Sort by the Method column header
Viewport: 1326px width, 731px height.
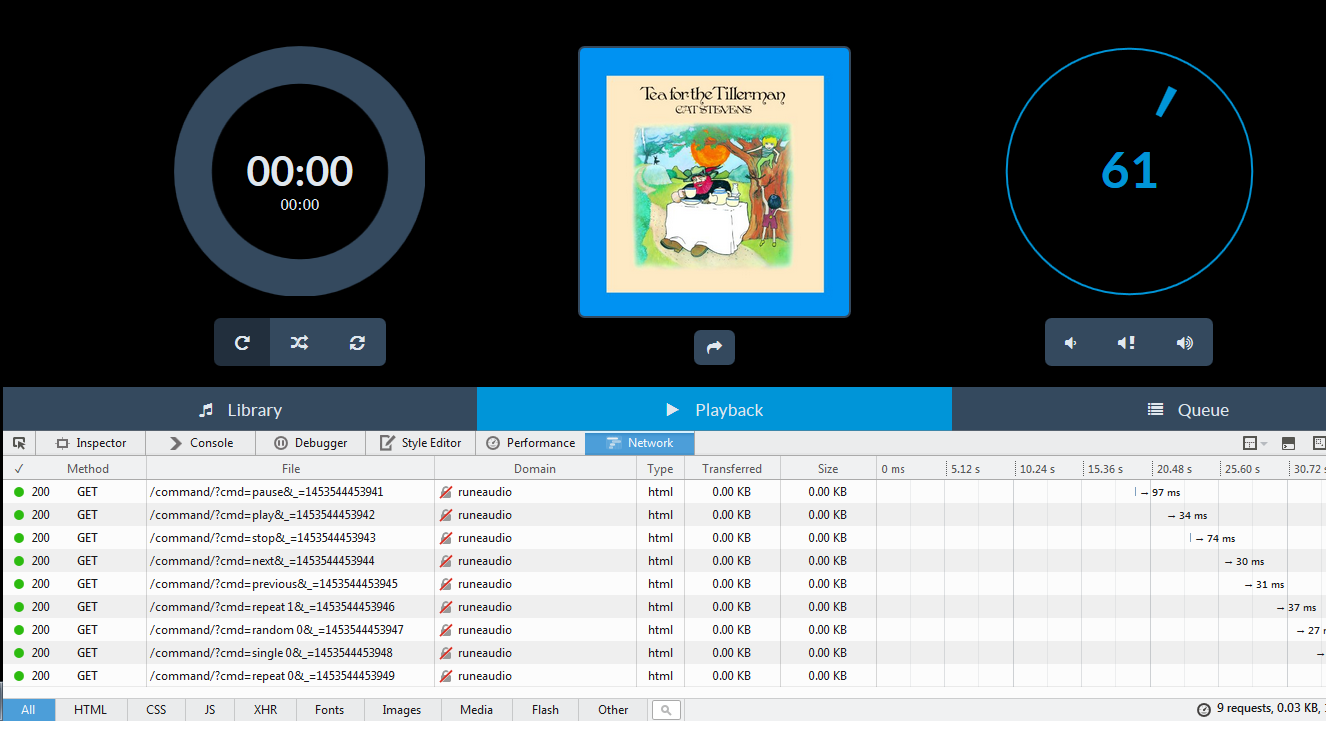click(x=88, y=468)
